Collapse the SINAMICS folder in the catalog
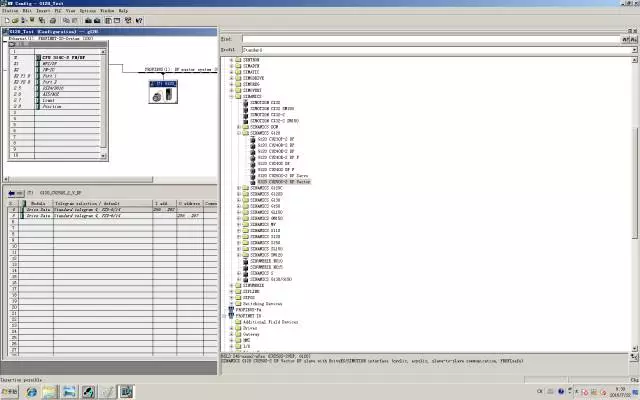This screenshot has width=640, height=400. click(x=232, y=96)
